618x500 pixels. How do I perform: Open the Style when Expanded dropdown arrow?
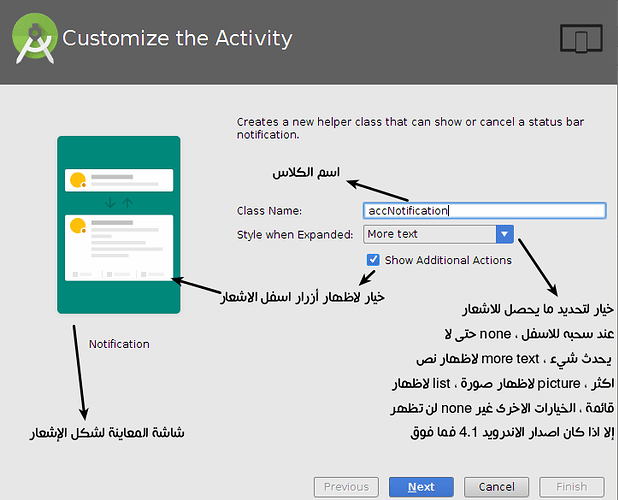[504, 234]
